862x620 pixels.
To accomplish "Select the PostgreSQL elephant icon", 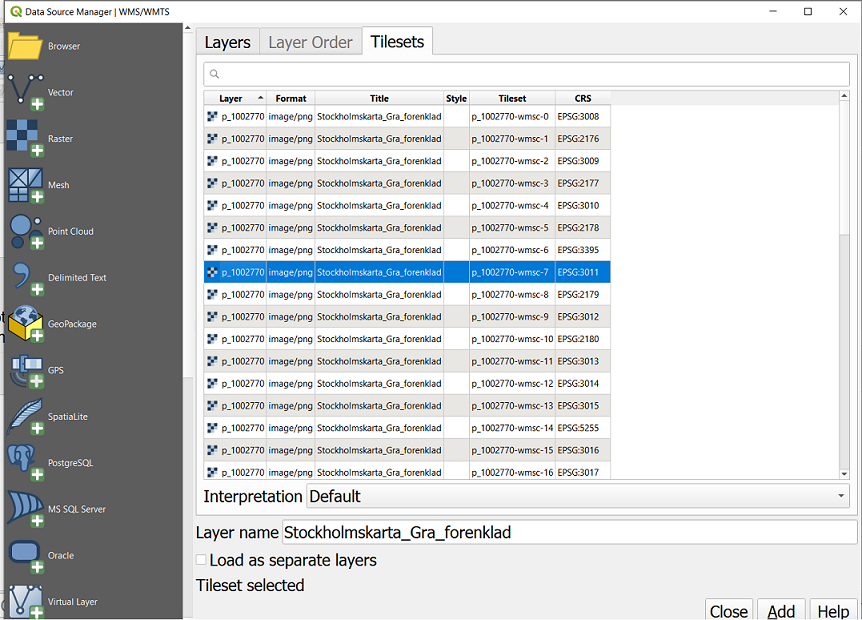I will click(25, 463).
